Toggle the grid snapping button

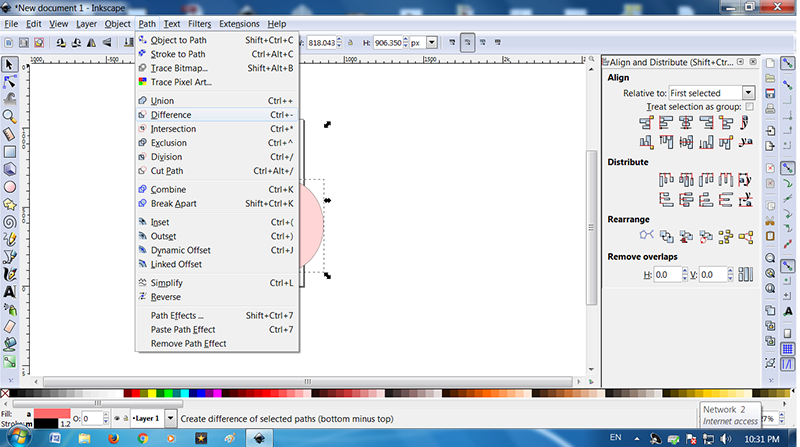788,349
